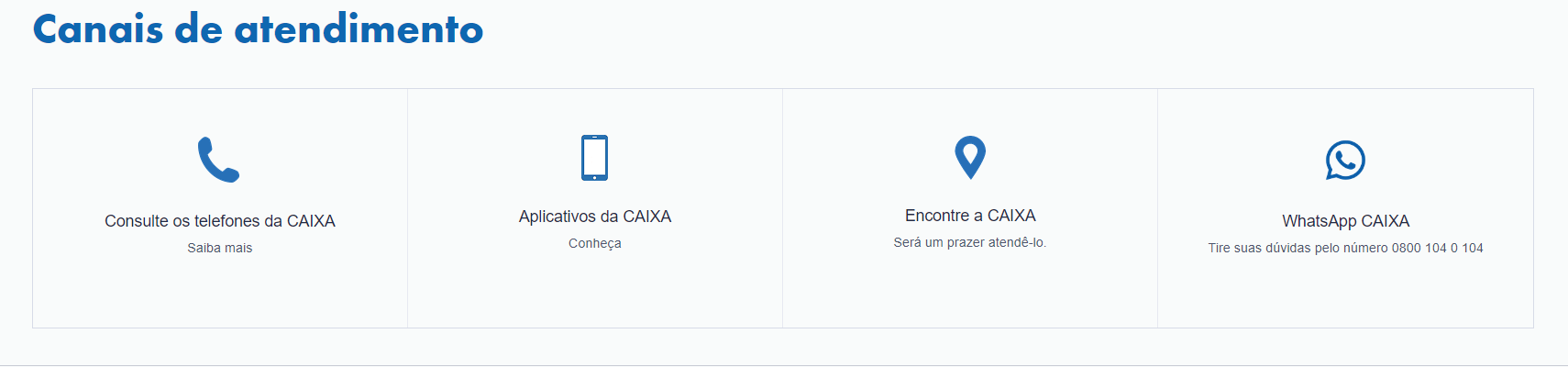1568x367 pixels.
Task: Click 'Tire suas dúvidas pelo número' text
Action: pyautogui.click(x=1297, y=248)
